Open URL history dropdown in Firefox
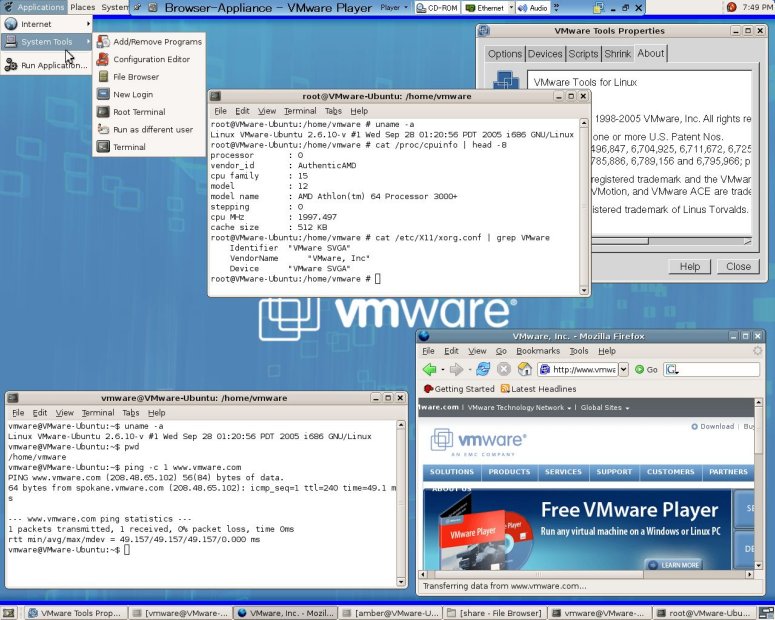Image resolution: width=775 pixels, height=620 pixels. (x=623, y=369)
